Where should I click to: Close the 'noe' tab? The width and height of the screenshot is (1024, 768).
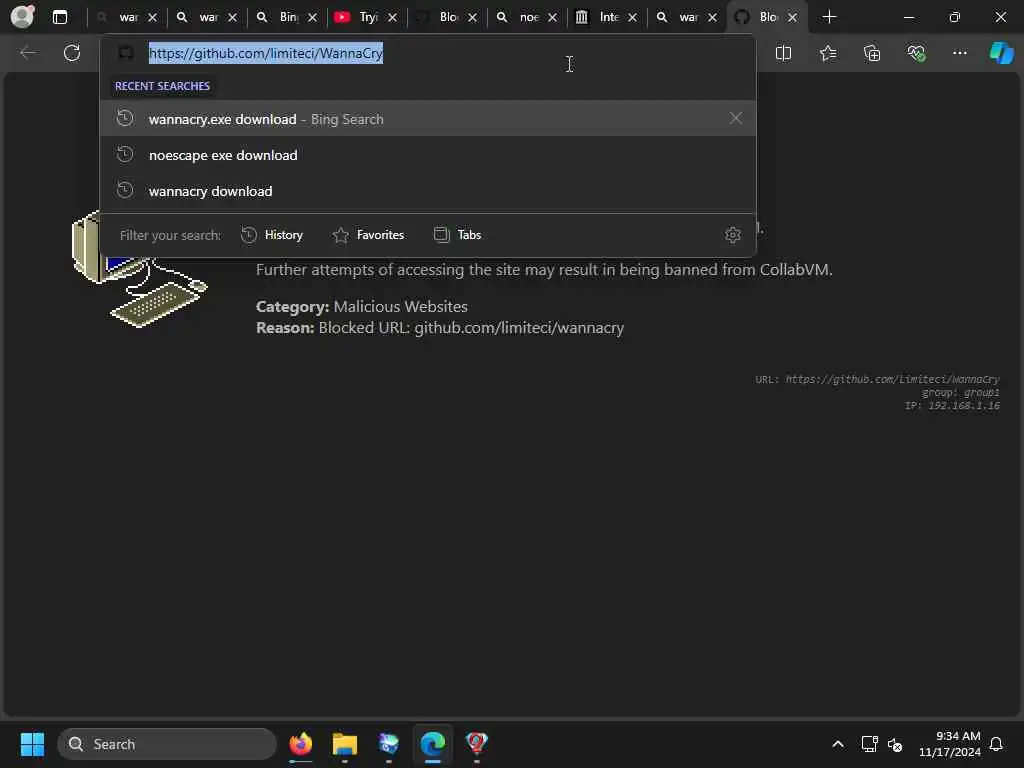click(552, 17)
